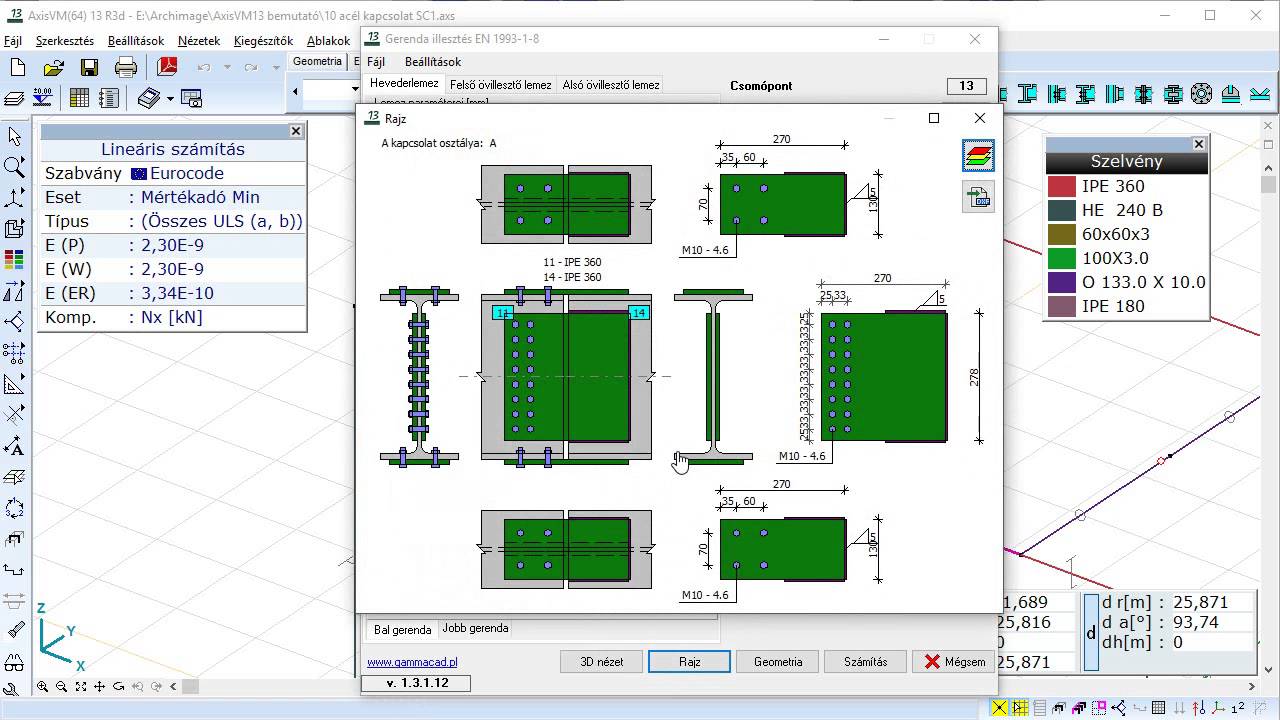This screenshot has width=1280, height=720.
Task: Open the dropdown arrow beside layer book icon
Action: click(171, 98)
